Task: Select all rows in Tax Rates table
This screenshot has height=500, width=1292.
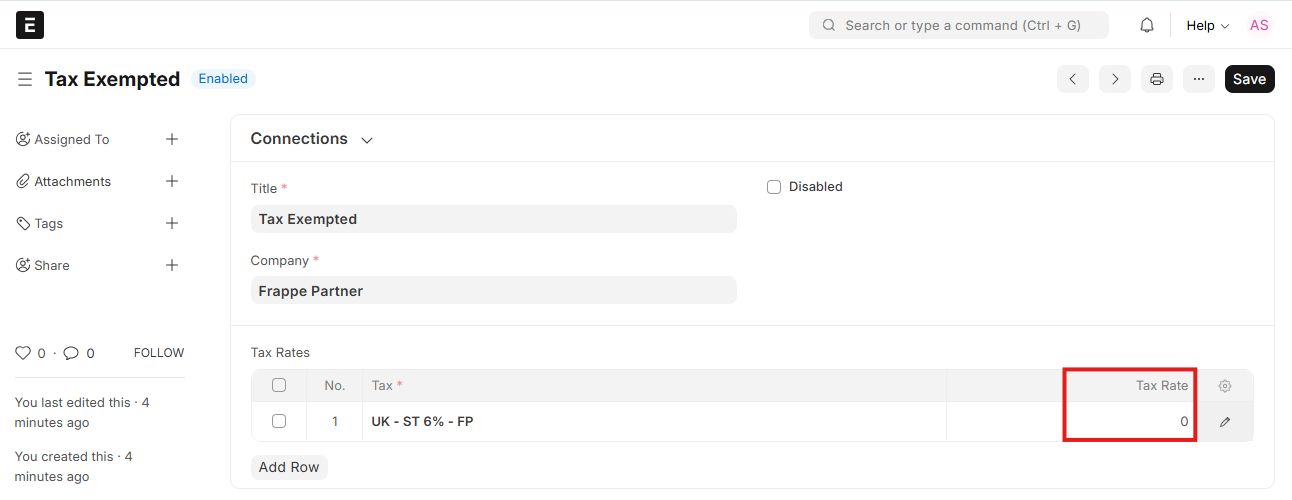Action: [279, 385]
